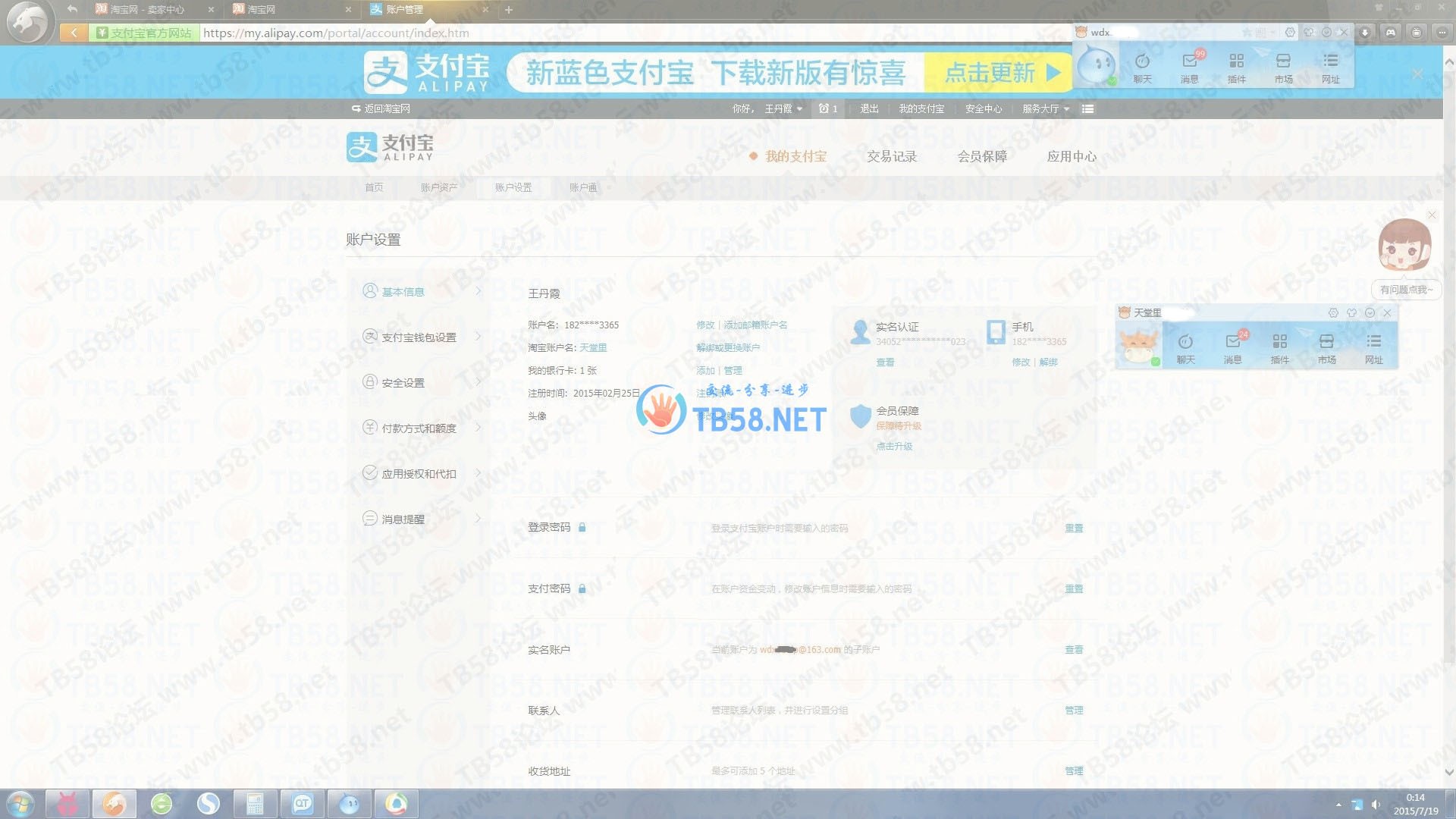Screen dimensions: 1456x819
Task: Click the browser download arrow icon
Action: 1364,33
